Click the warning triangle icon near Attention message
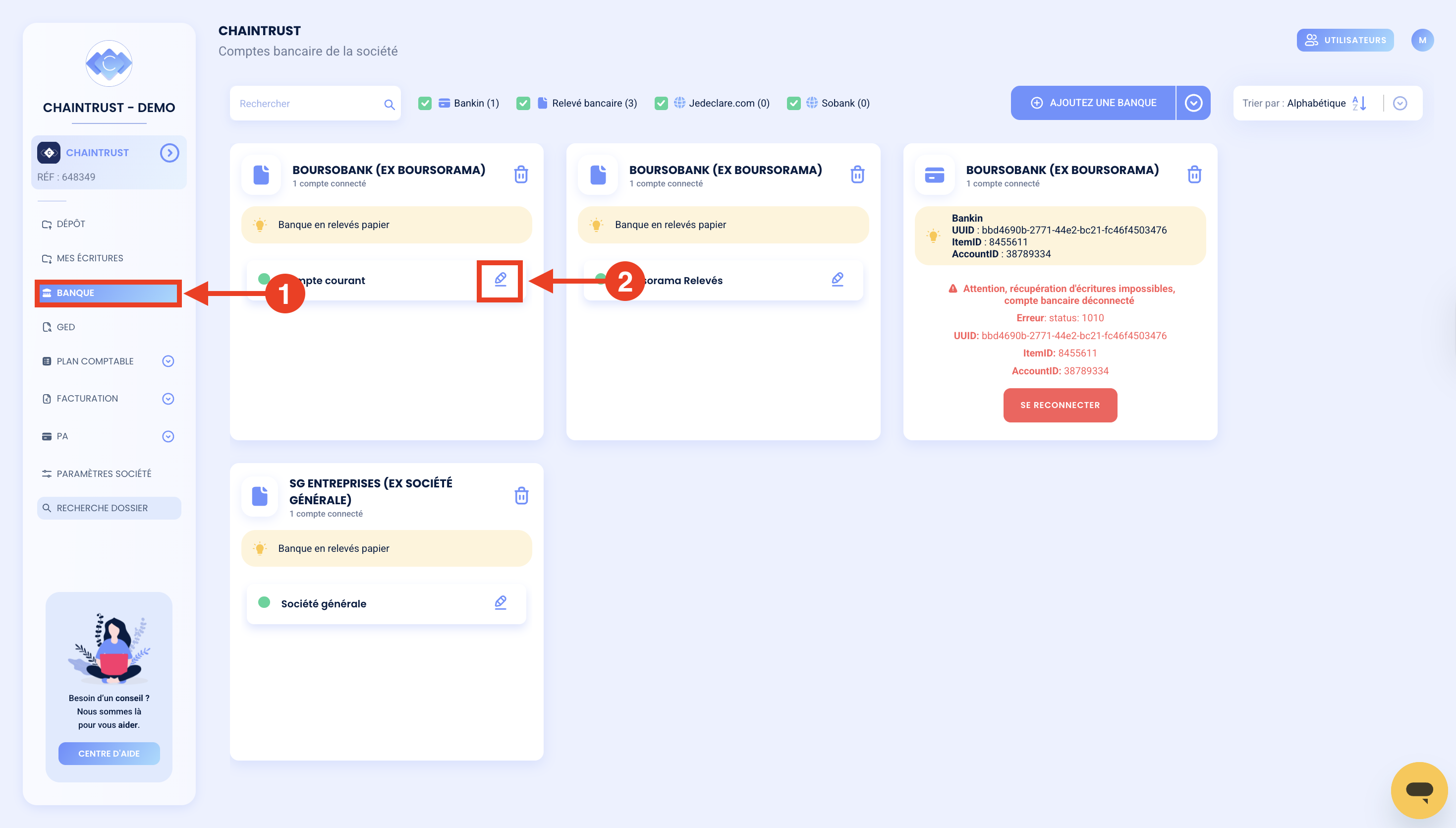This screenshot has width=1456, height=828. click(953, 289)
